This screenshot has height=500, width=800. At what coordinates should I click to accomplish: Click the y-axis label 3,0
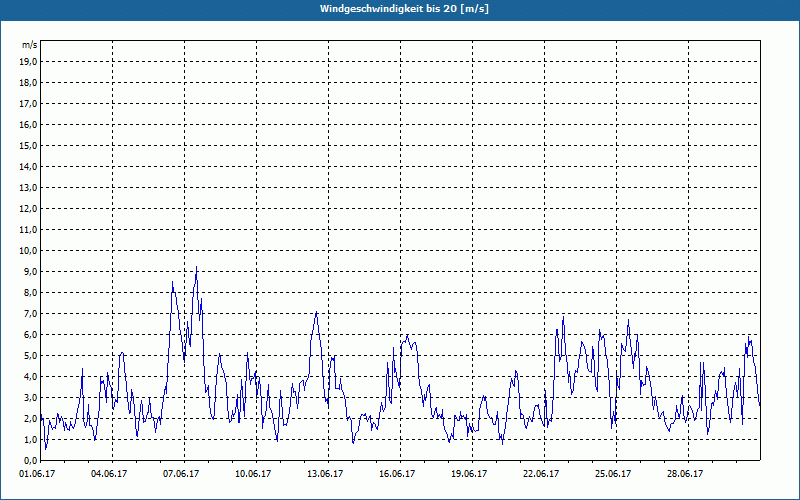point(30,397)
